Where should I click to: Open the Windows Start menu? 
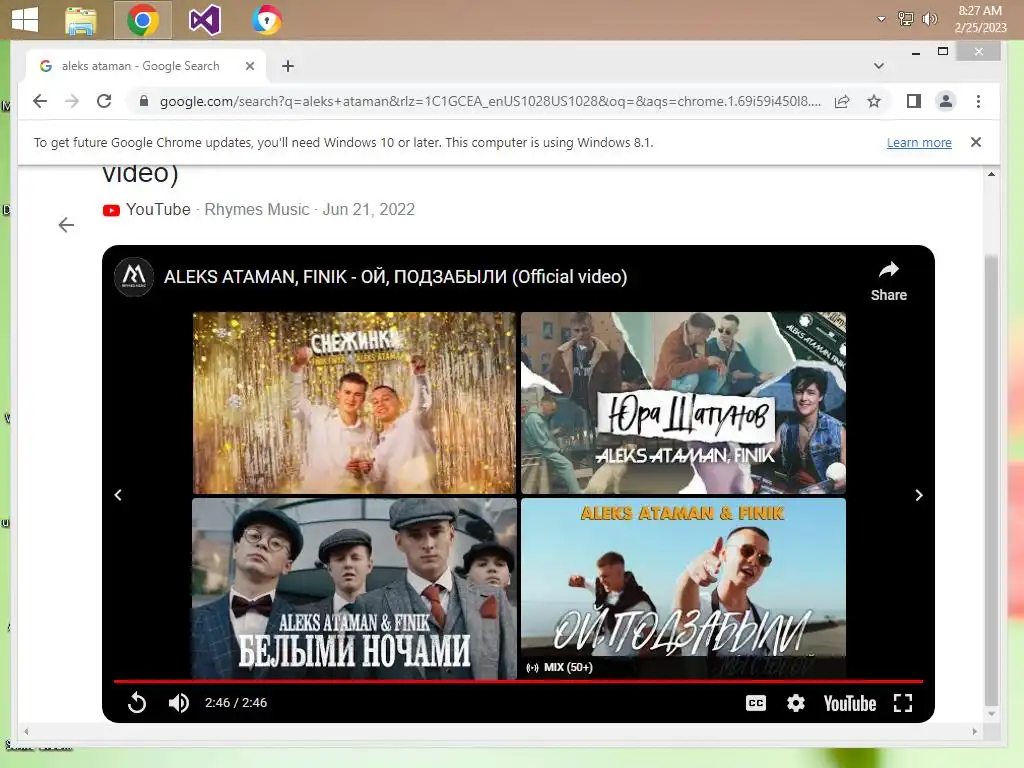(x=25, y=20)
